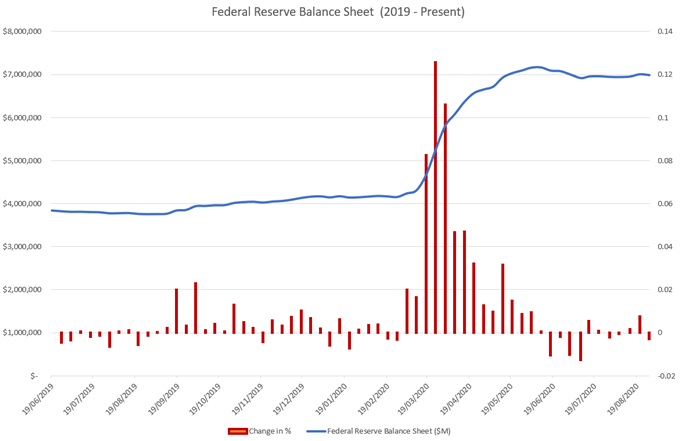Image resolution: width=680 pixels, height=441 pixels.
Task: Select the lowest negative red bar in July 2020
Action: [x=580, y=346]
